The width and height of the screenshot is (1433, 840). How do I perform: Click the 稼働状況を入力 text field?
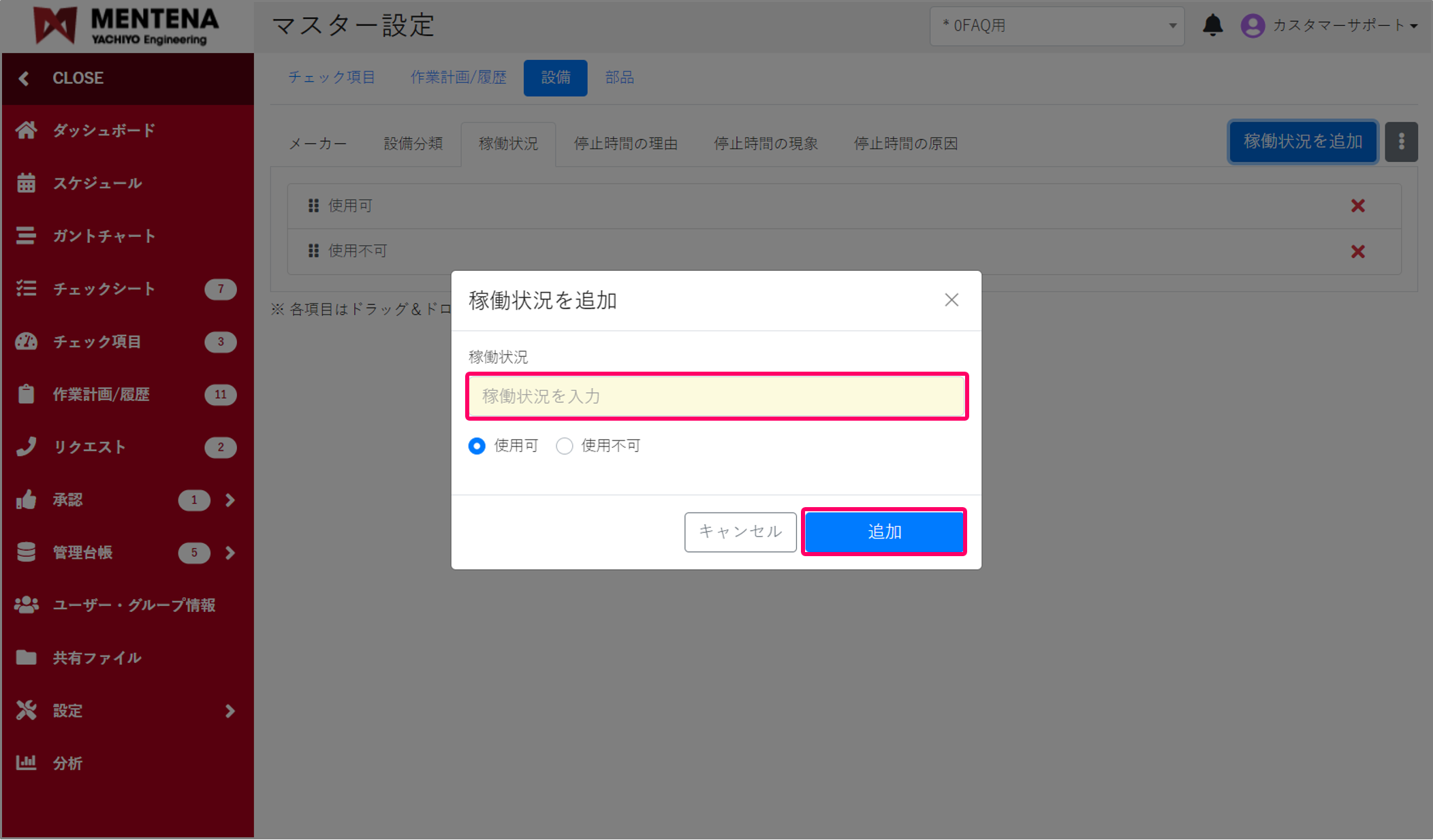pos(716,395)
